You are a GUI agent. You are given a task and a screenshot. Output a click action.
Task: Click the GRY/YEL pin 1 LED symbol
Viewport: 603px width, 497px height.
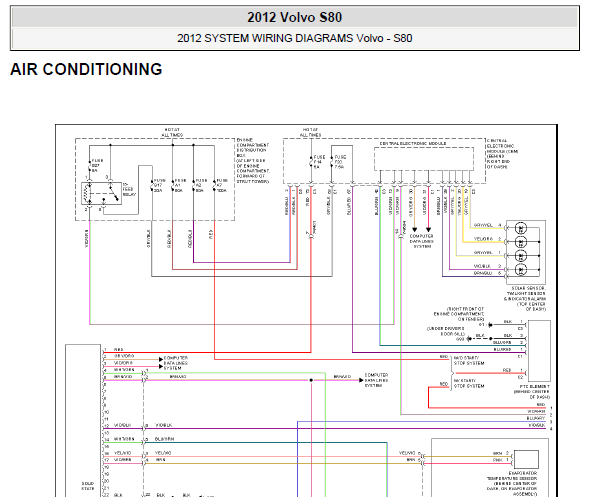pos(521,256)
